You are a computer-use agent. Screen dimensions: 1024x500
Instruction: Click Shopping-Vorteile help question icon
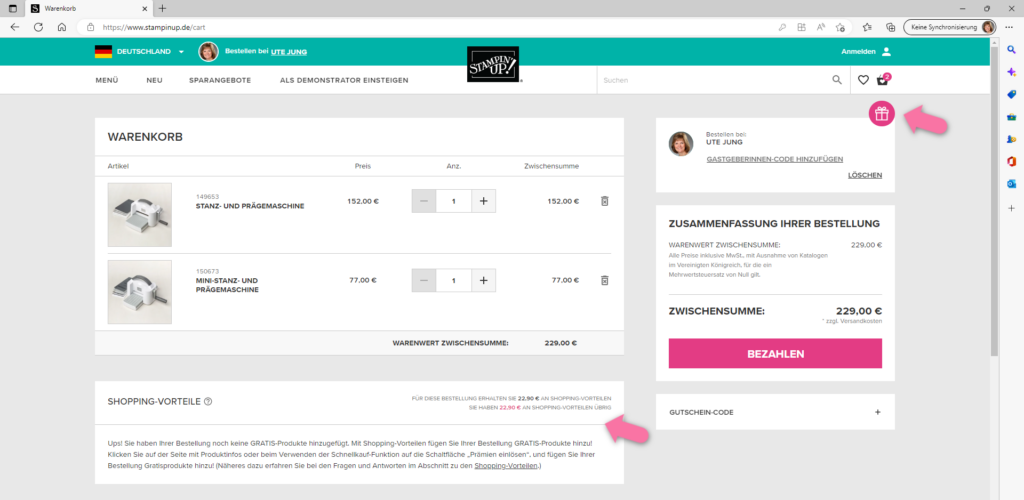(208, 401)
